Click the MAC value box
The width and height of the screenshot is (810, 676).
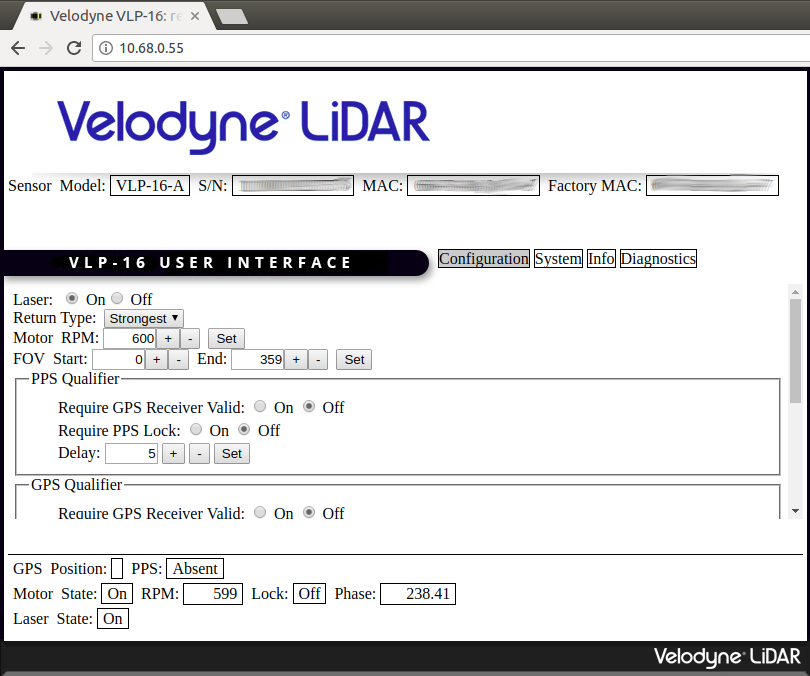(473, 186)
